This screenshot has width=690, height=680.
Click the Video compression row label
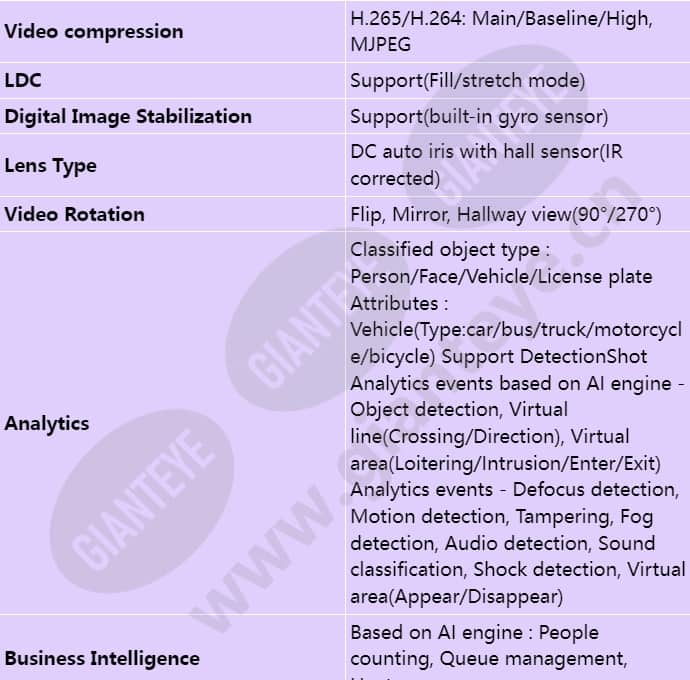click(94, 32)
